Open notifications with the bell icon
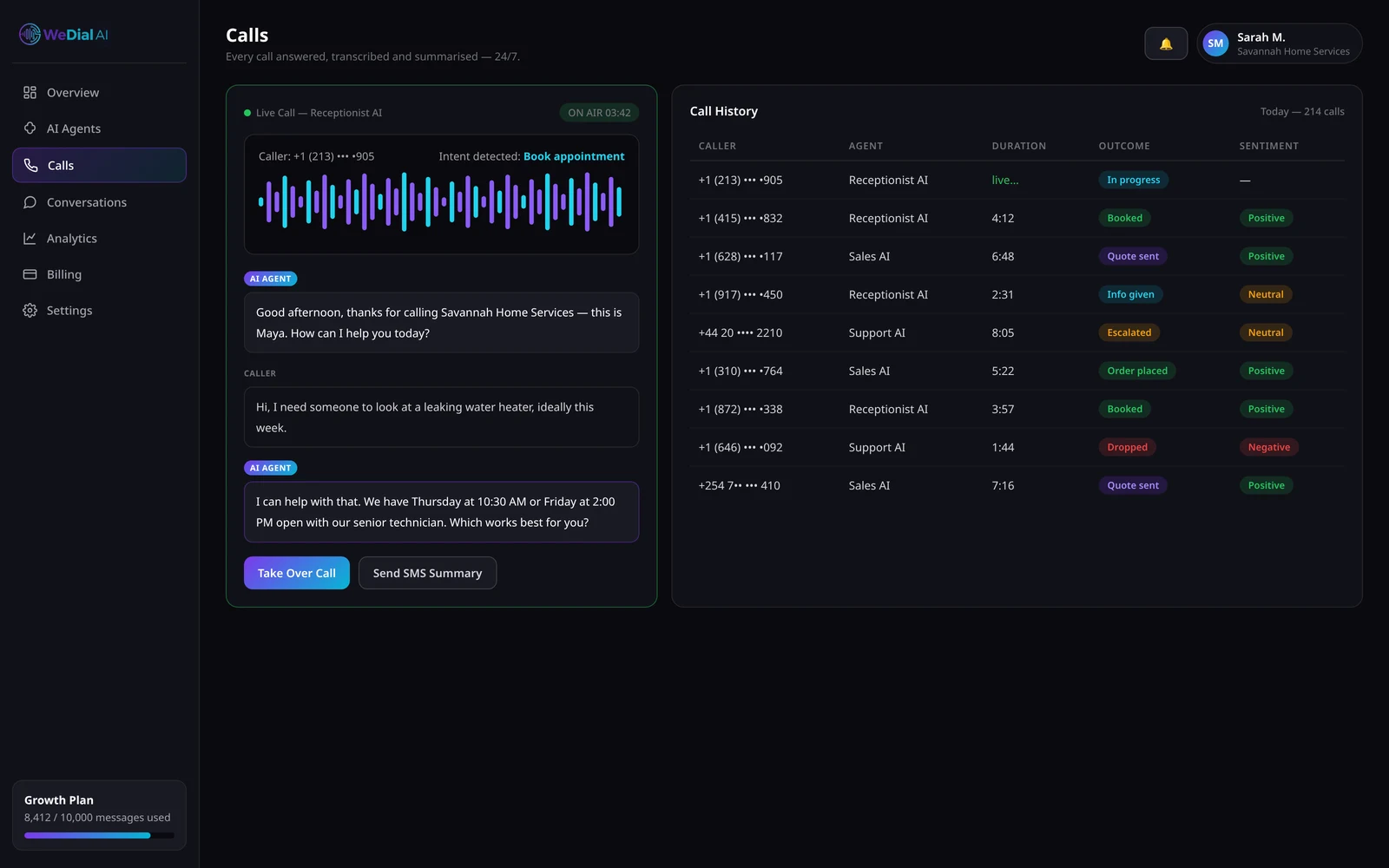 coord(1166,43)
